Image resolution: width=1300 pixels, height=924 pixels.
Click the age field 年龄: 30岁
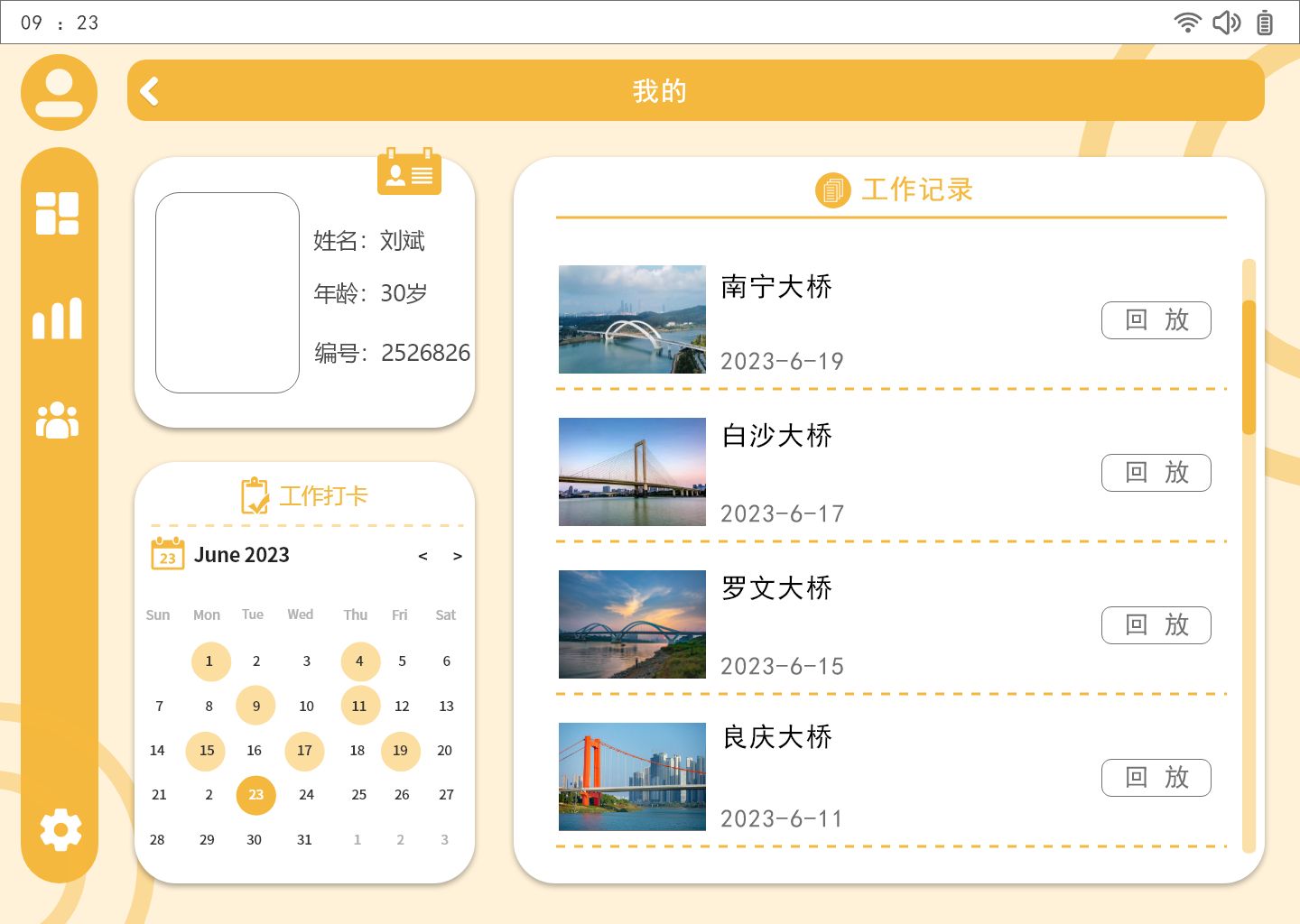pos(370,293)
